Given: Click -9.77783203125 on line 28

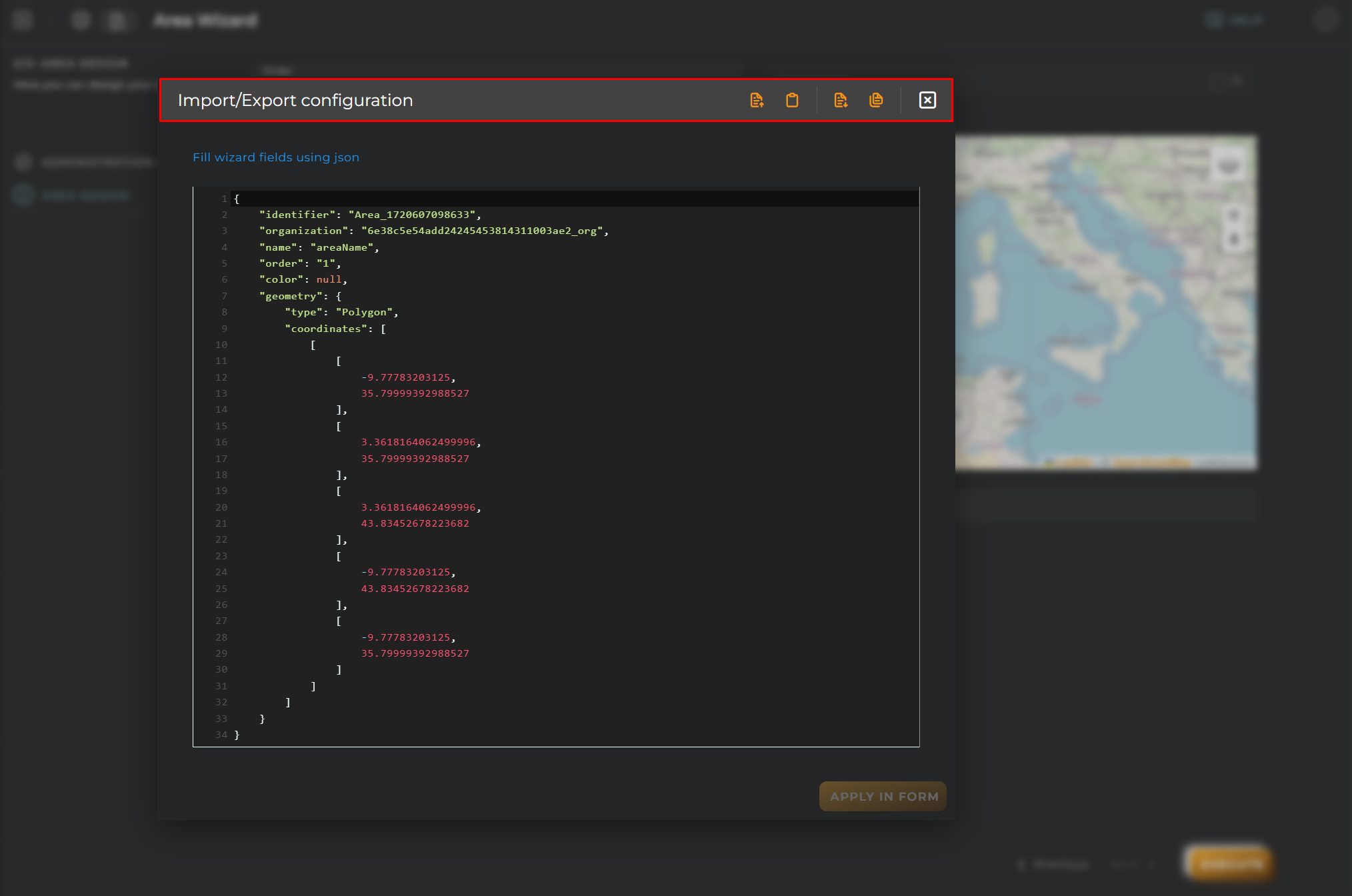Looking at the screenshot, I should click(406, 637).
